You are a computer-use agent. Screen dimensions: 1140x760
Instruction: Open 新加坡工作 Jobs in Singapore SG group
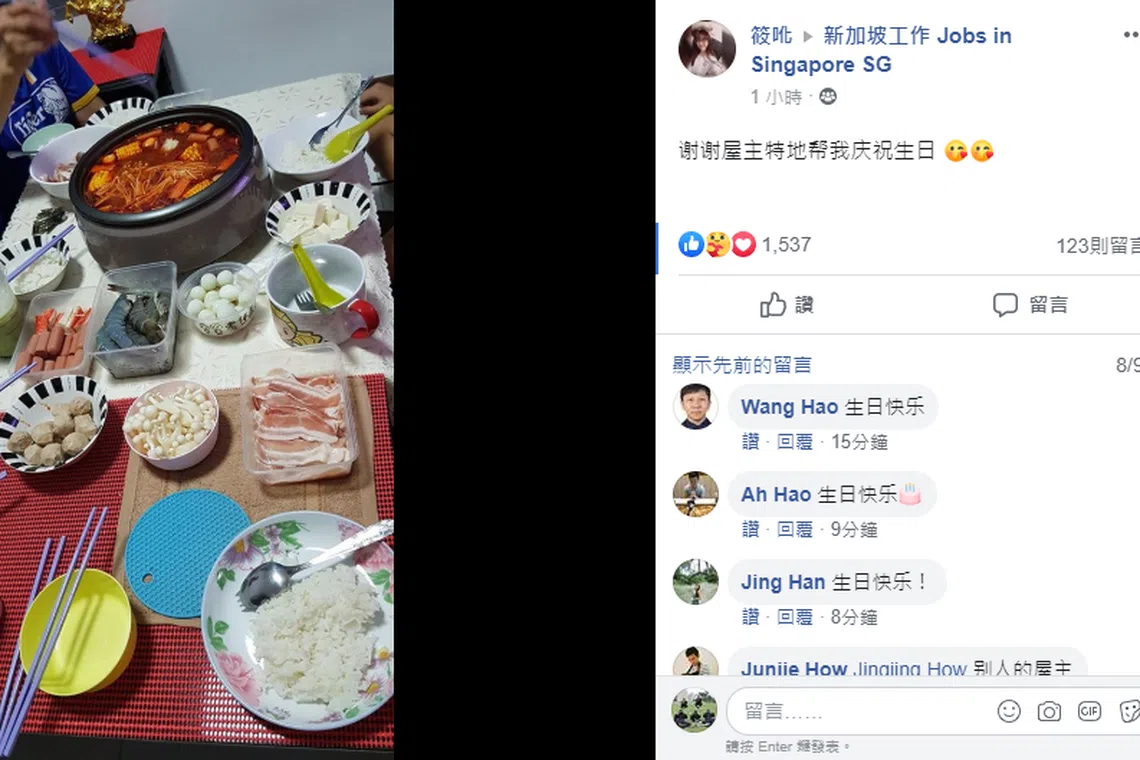pyautogui.click(x=881, y=49)
